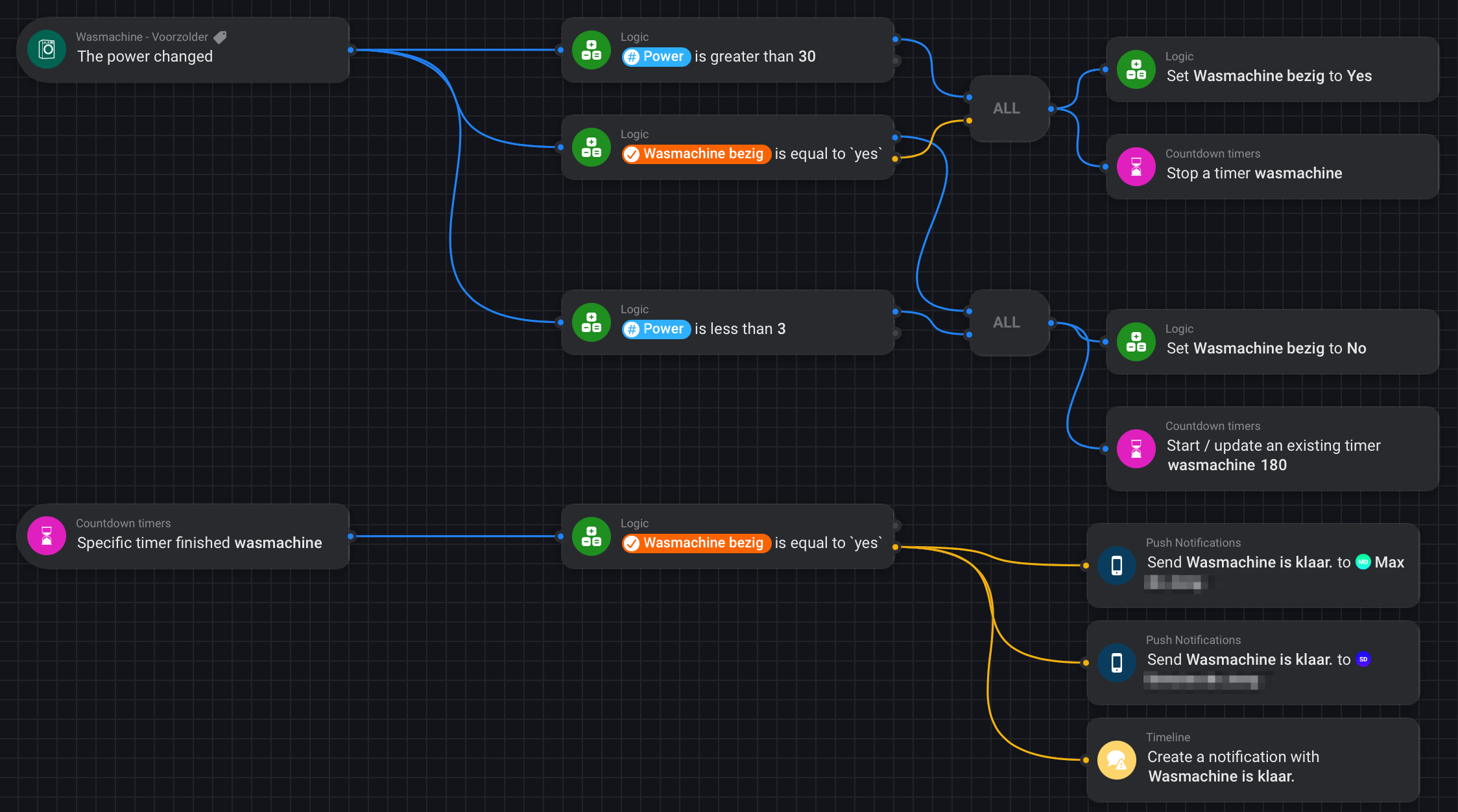Click the green MD avatar next to Max
Screen dimensions: 1458x812
click(x=1363, y=562)
